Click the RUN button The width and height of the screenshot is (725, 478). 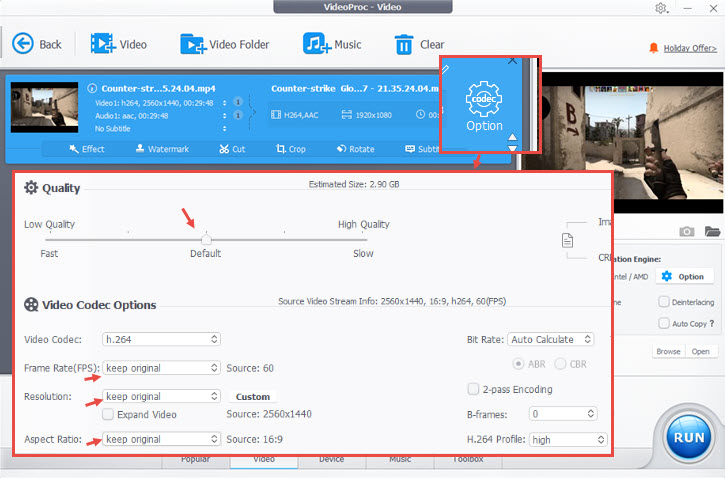(688, 437)
